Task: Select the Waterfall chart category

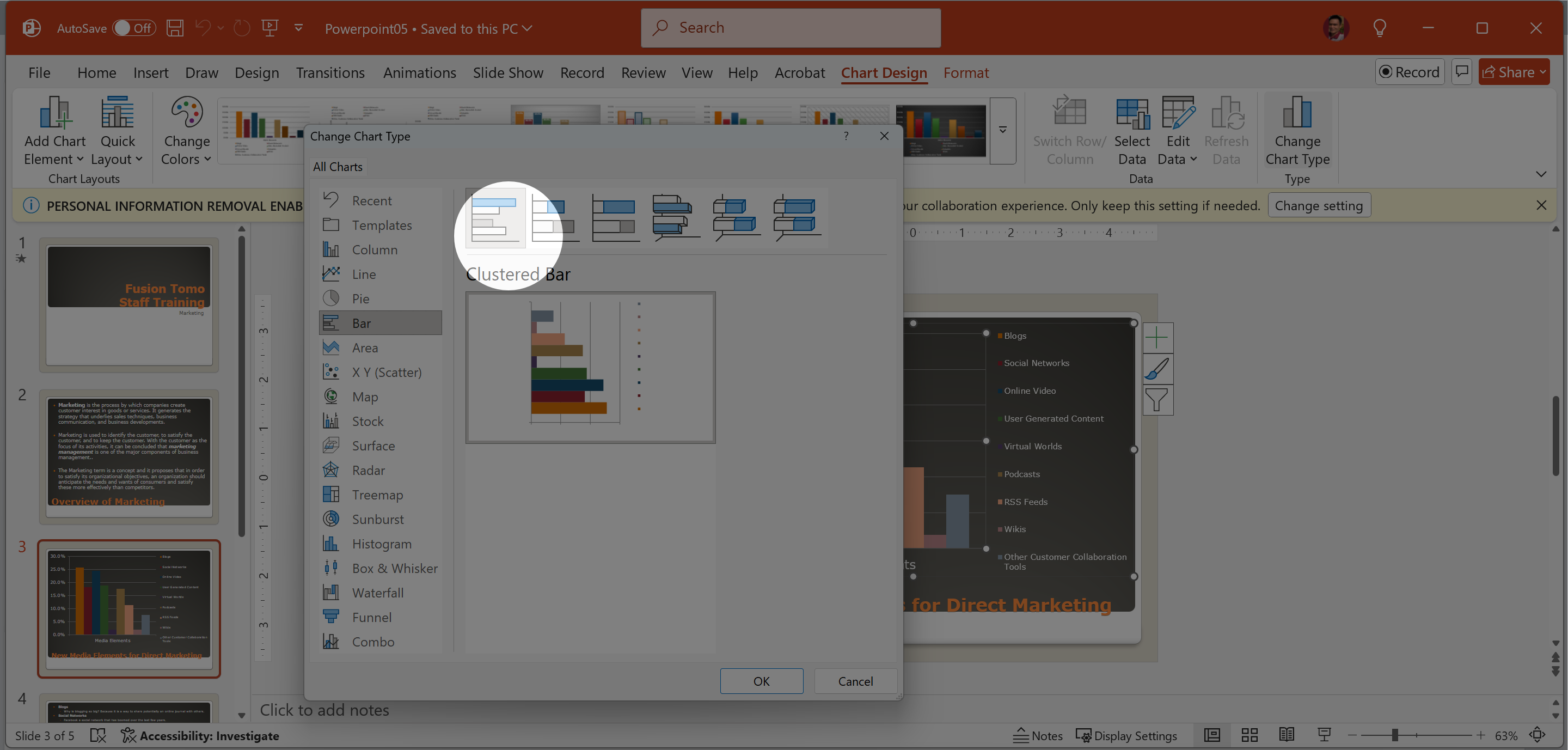Action: (x=377, y=593)
